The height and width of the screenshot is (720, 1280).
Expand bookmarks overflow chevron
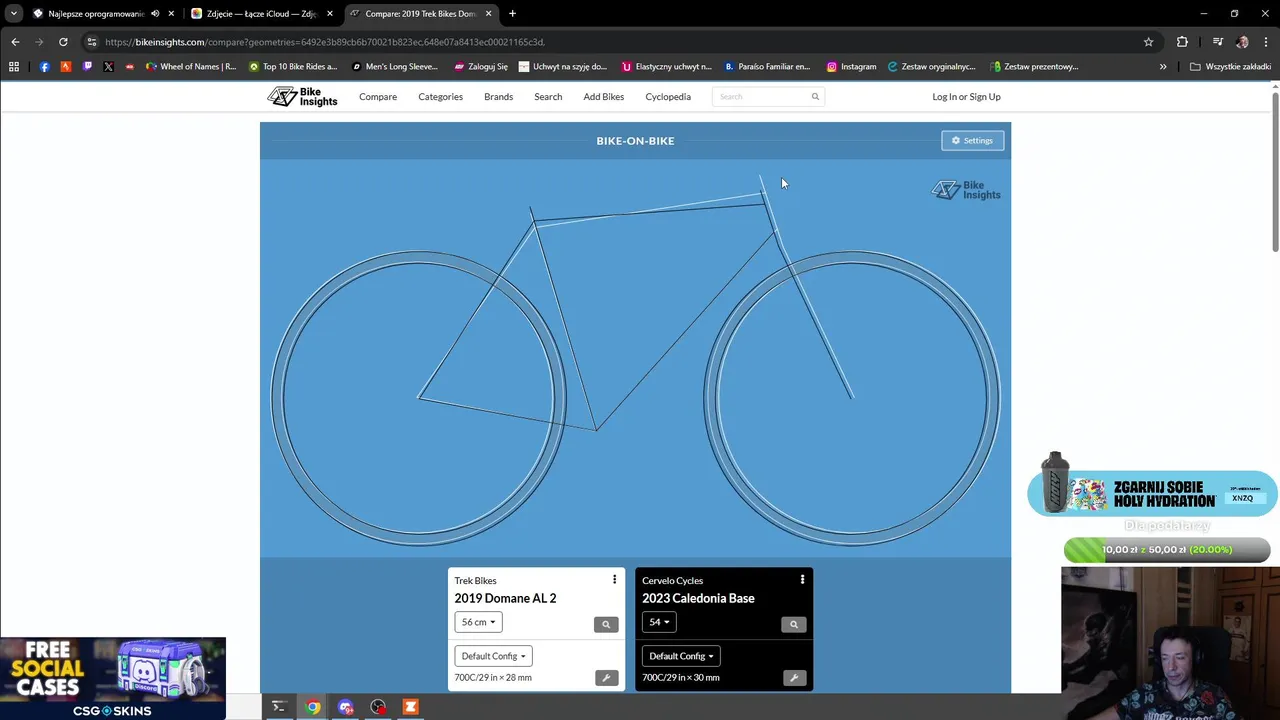[1163, 67]
